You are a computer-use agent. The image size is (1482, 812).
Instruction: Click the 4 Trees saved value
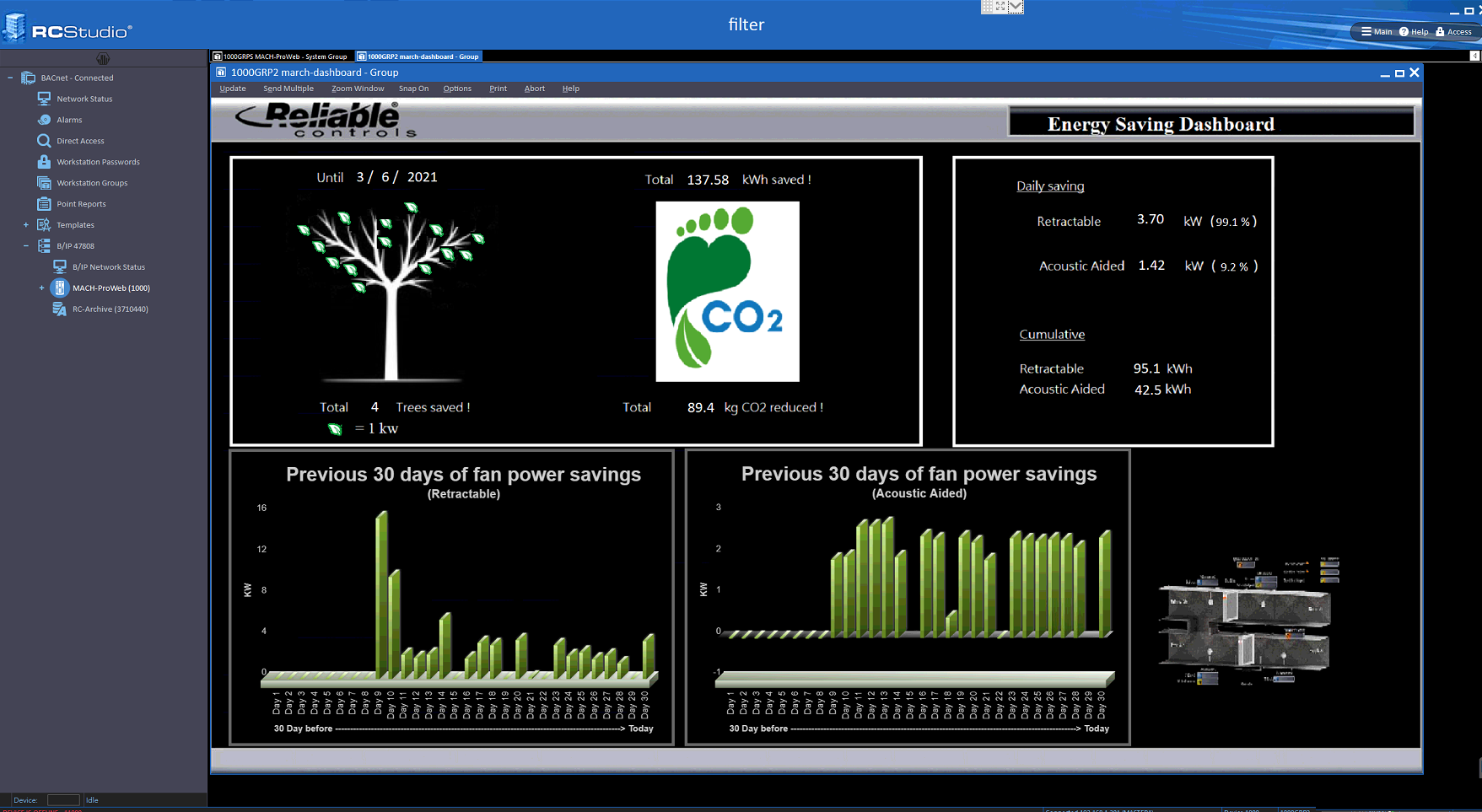[x=375, y=407]
